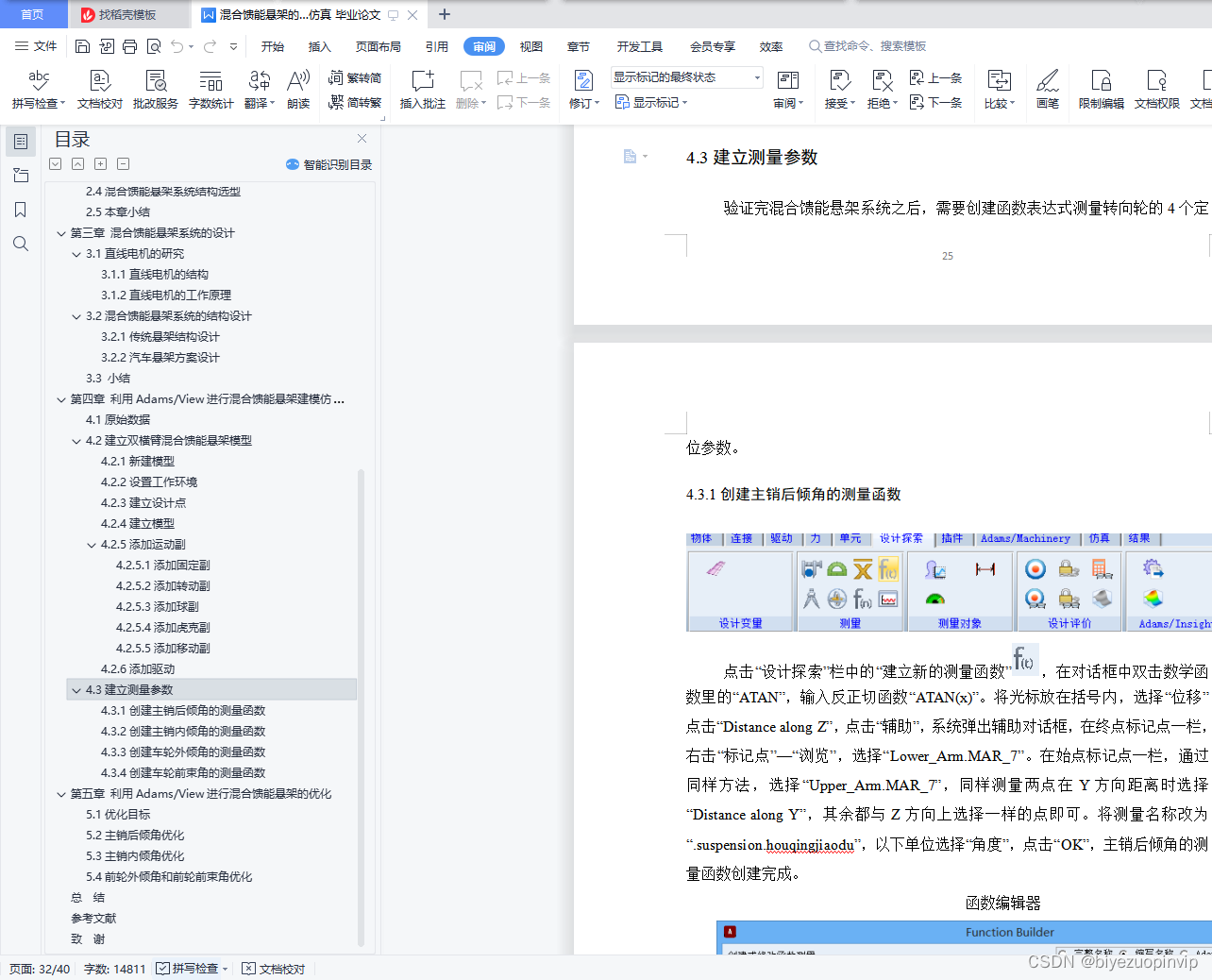This screenshot has height=980, width=1212.
Task: Click the 页面: 32/40 status indicator
Action: [40, 969]
